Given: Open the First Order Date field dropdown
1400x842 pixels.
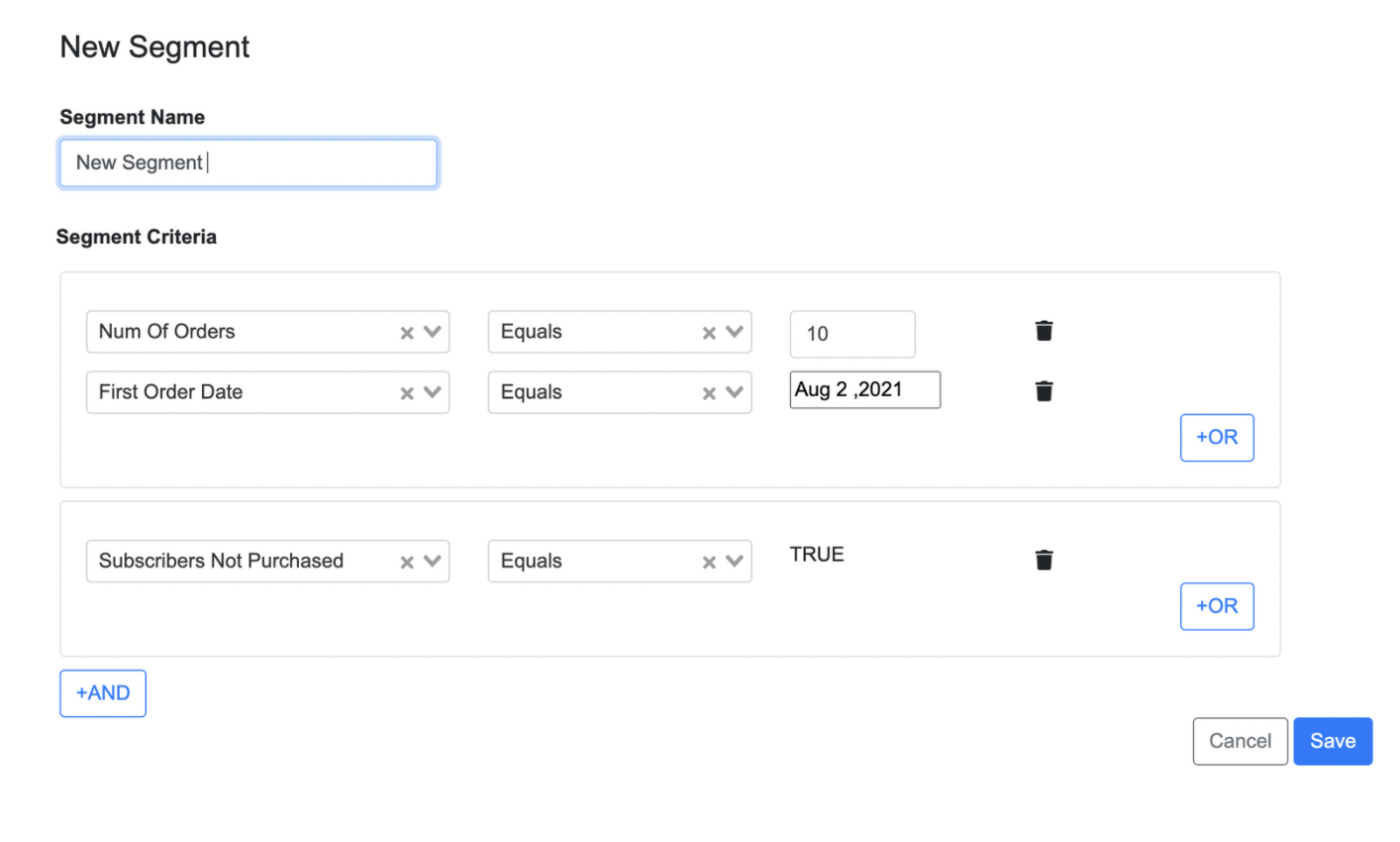Looking at the screenshot, I should click(x=433, y=392).
